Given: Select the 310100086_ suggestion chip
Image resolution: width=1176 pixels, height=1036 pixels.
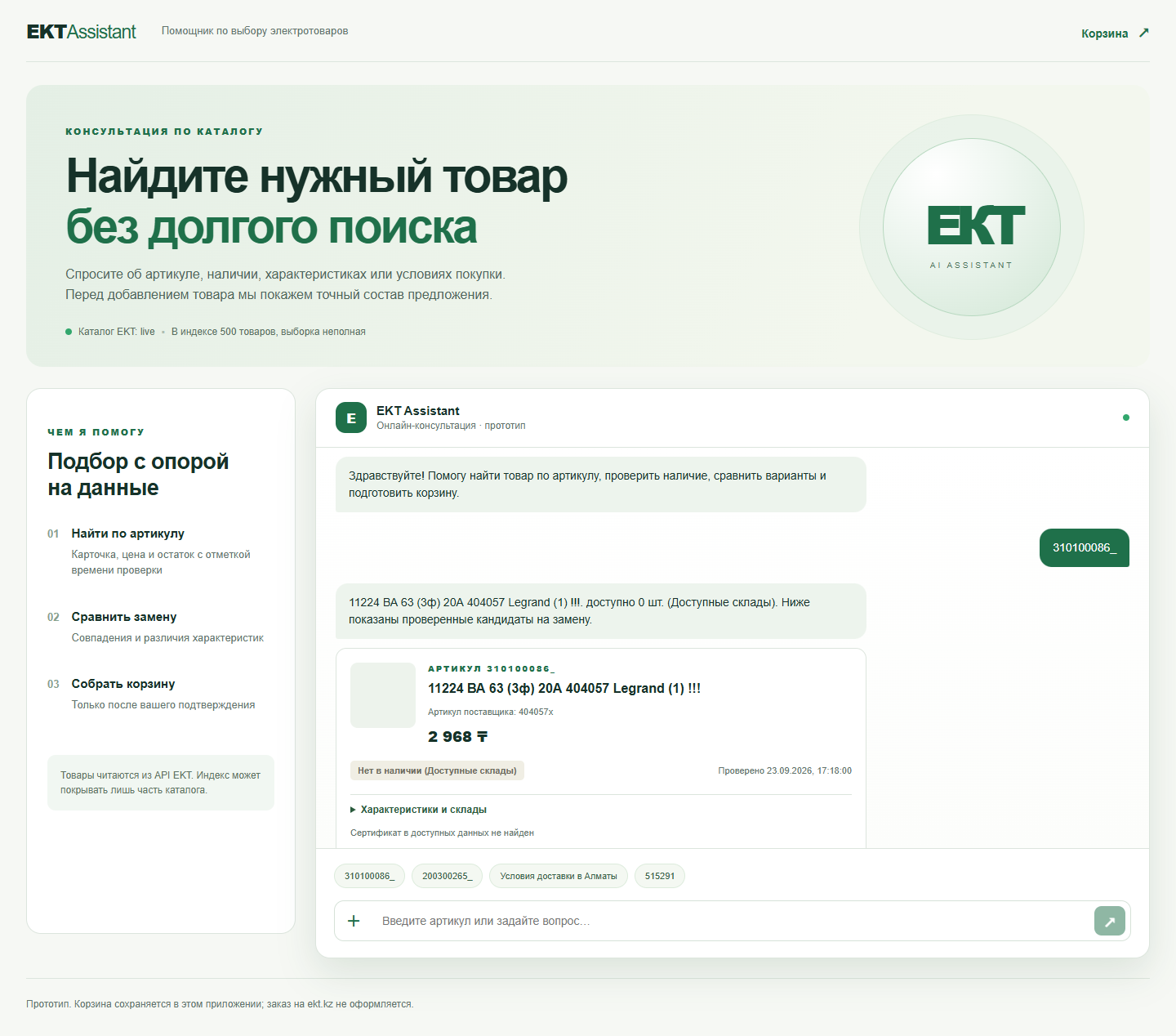Looking at the screenshot, I should click(x=369, y=876).
